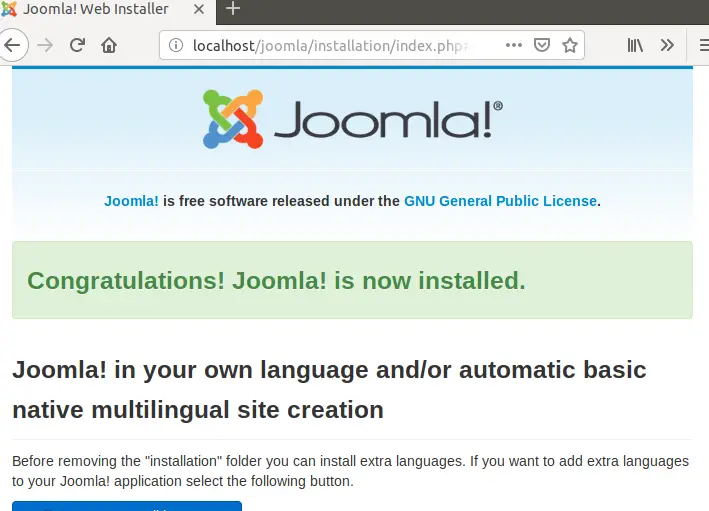Screen dimensions: 709x511
Task: Click the Joomla! logo image
Action: click(x=353, y=119)
